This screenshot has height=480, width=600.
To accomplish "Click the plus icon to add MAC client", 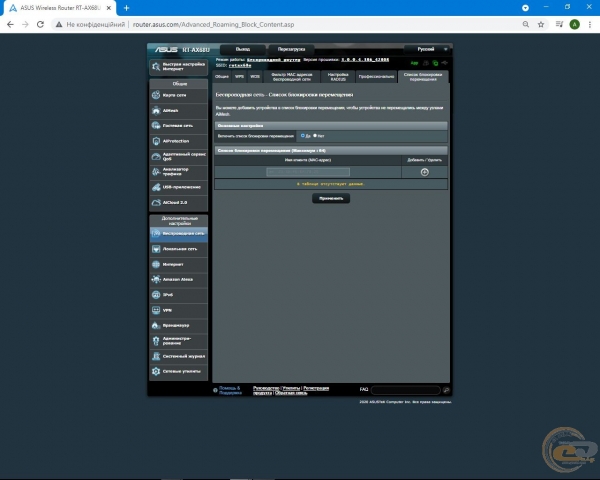I will point(424,172).
